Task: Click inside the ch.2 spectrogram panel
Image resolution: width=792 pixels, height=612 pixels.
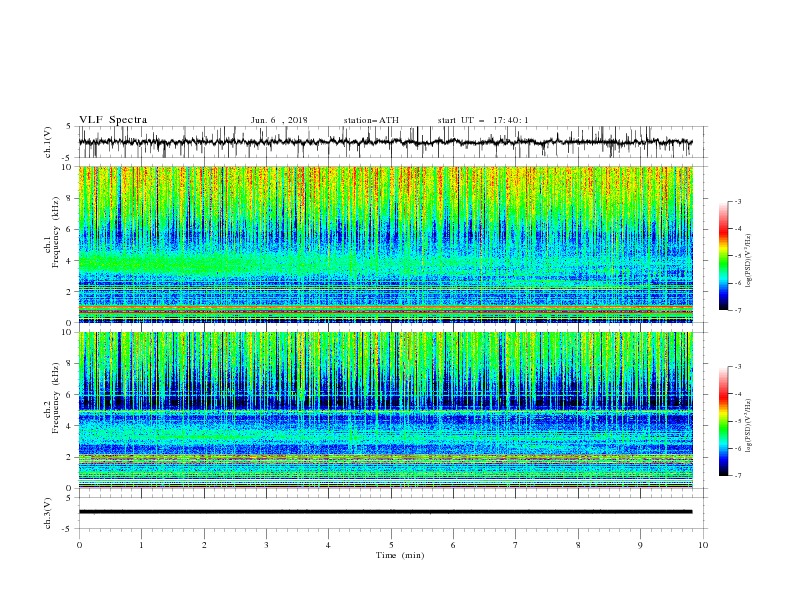Action: pyautogui.click(x=385, y=410)
